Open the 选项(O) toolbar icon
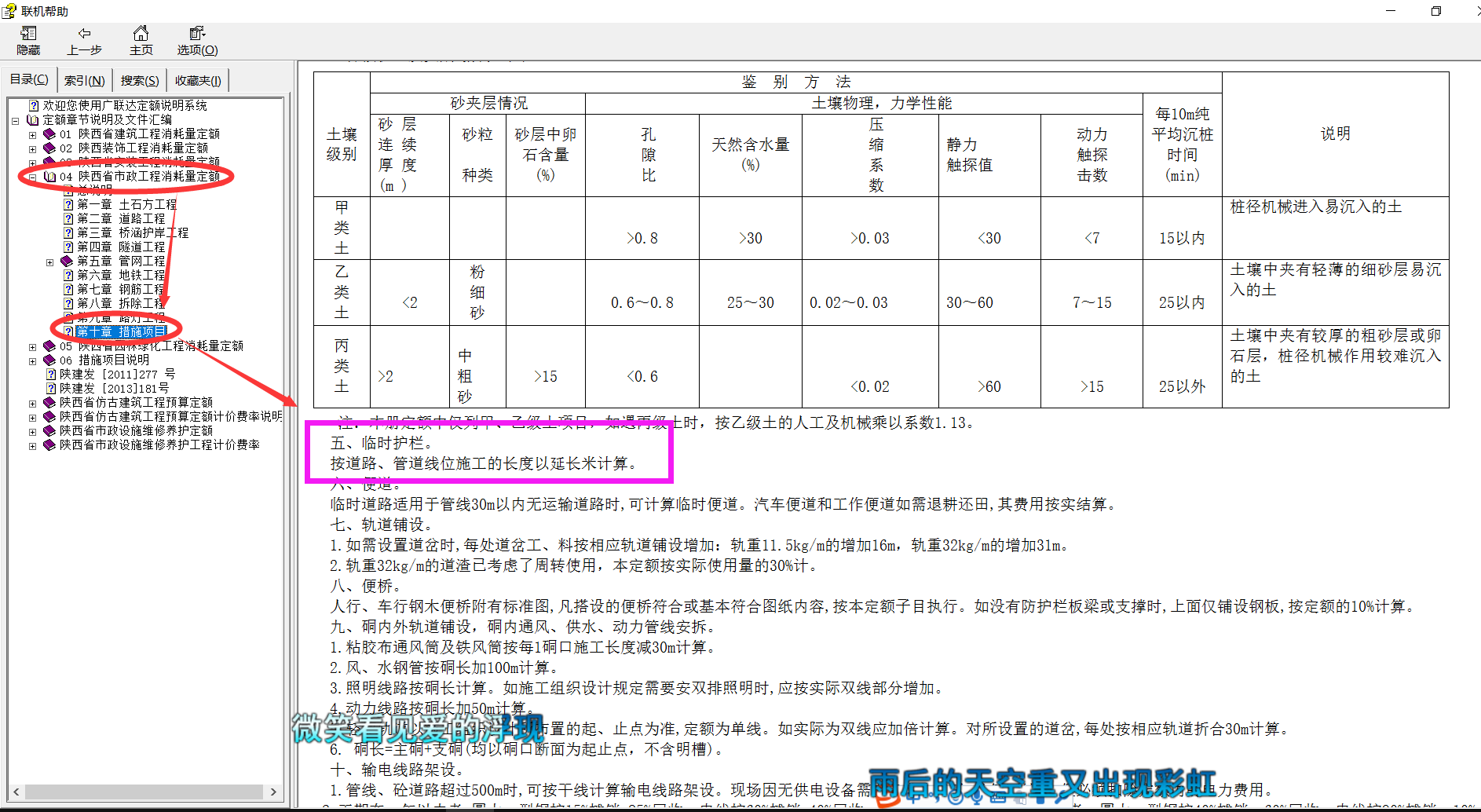This screenshot has width=1481, height=812. [197, 33]
